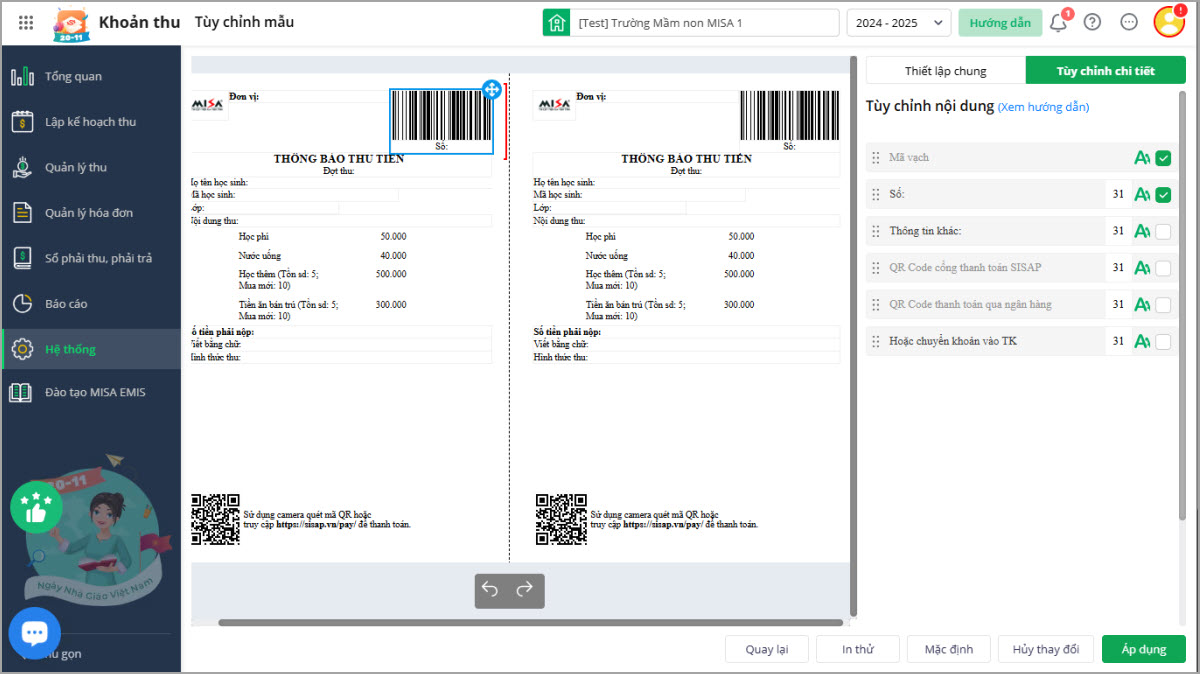Click the move handle on the barcode
Screen dimensions: 1200x674
pos(492,89)
